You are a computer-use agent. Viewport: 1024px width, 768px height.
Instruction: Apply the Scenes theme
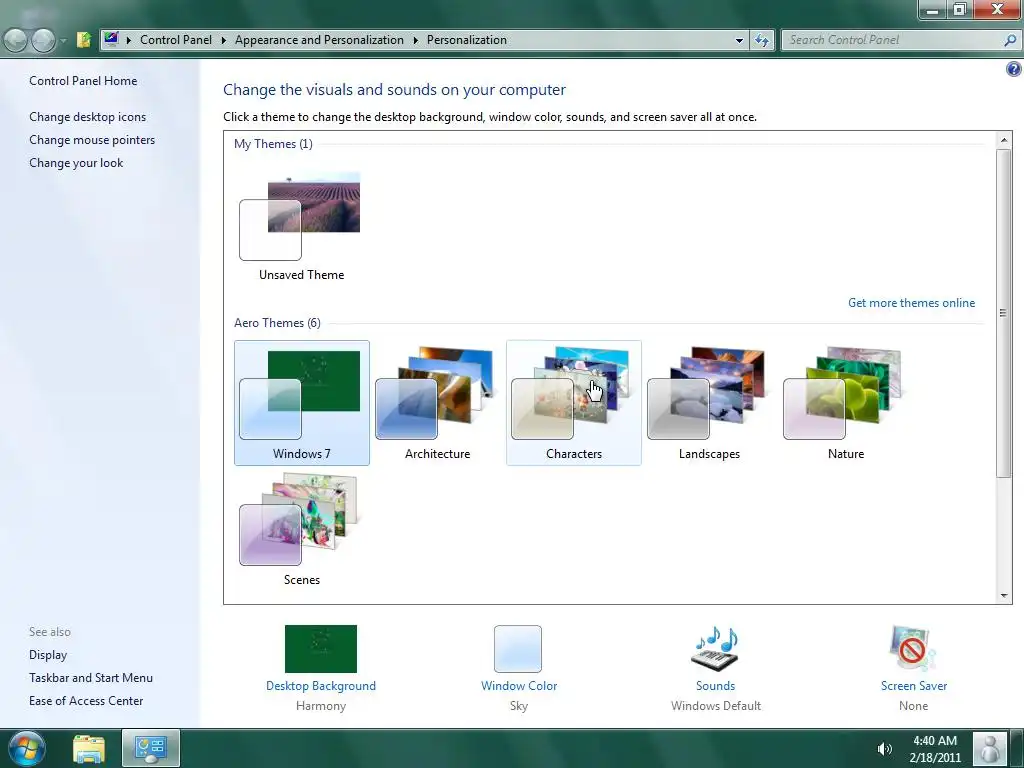click(x=302, y=529)
